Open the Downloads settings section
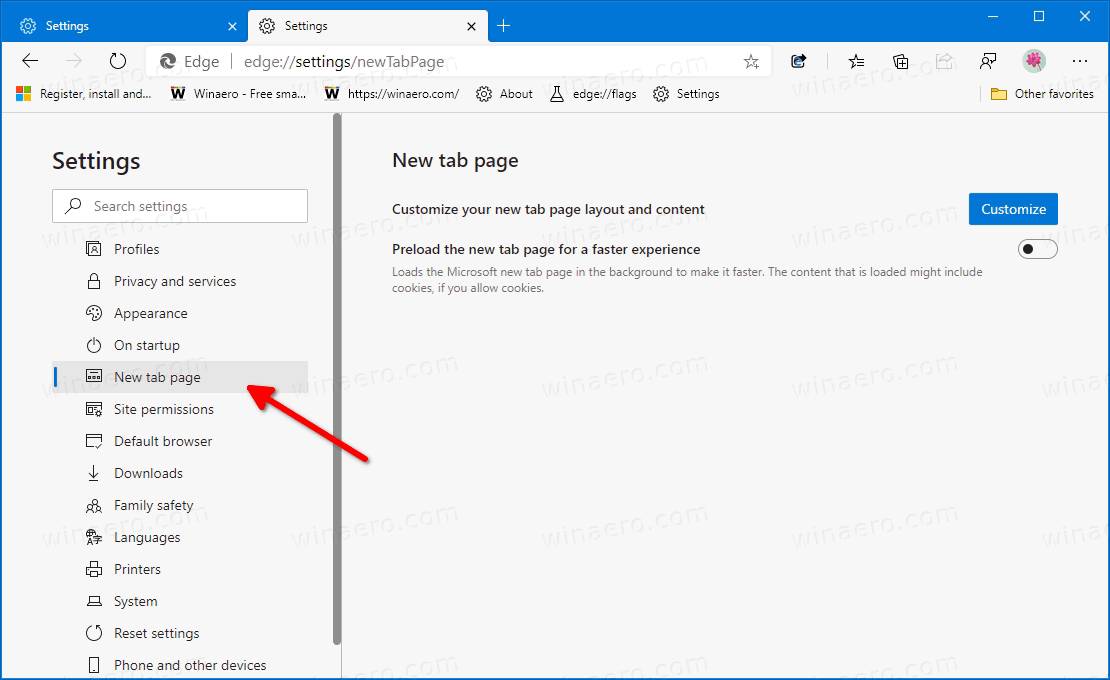 point(151,472)
